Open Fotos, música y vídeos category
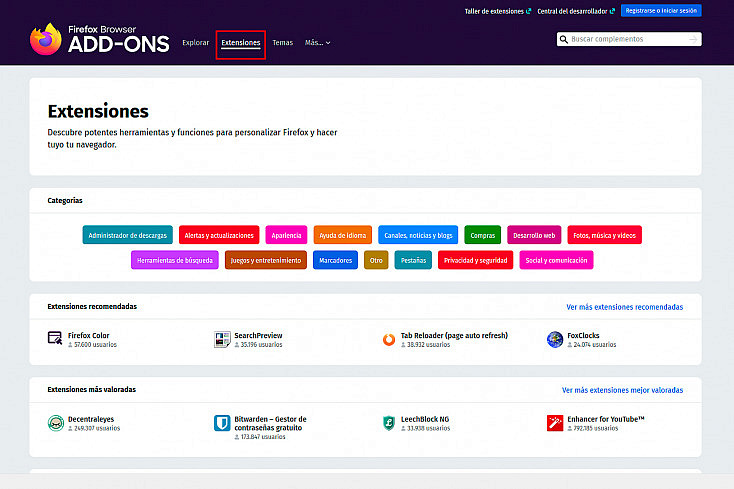 (x=604, y=235)
